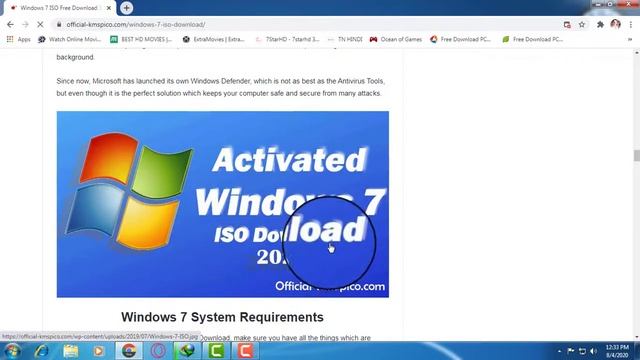Click the page vertical scrollbar thumb
The image size is (640, 360).
tap(636, 156)
